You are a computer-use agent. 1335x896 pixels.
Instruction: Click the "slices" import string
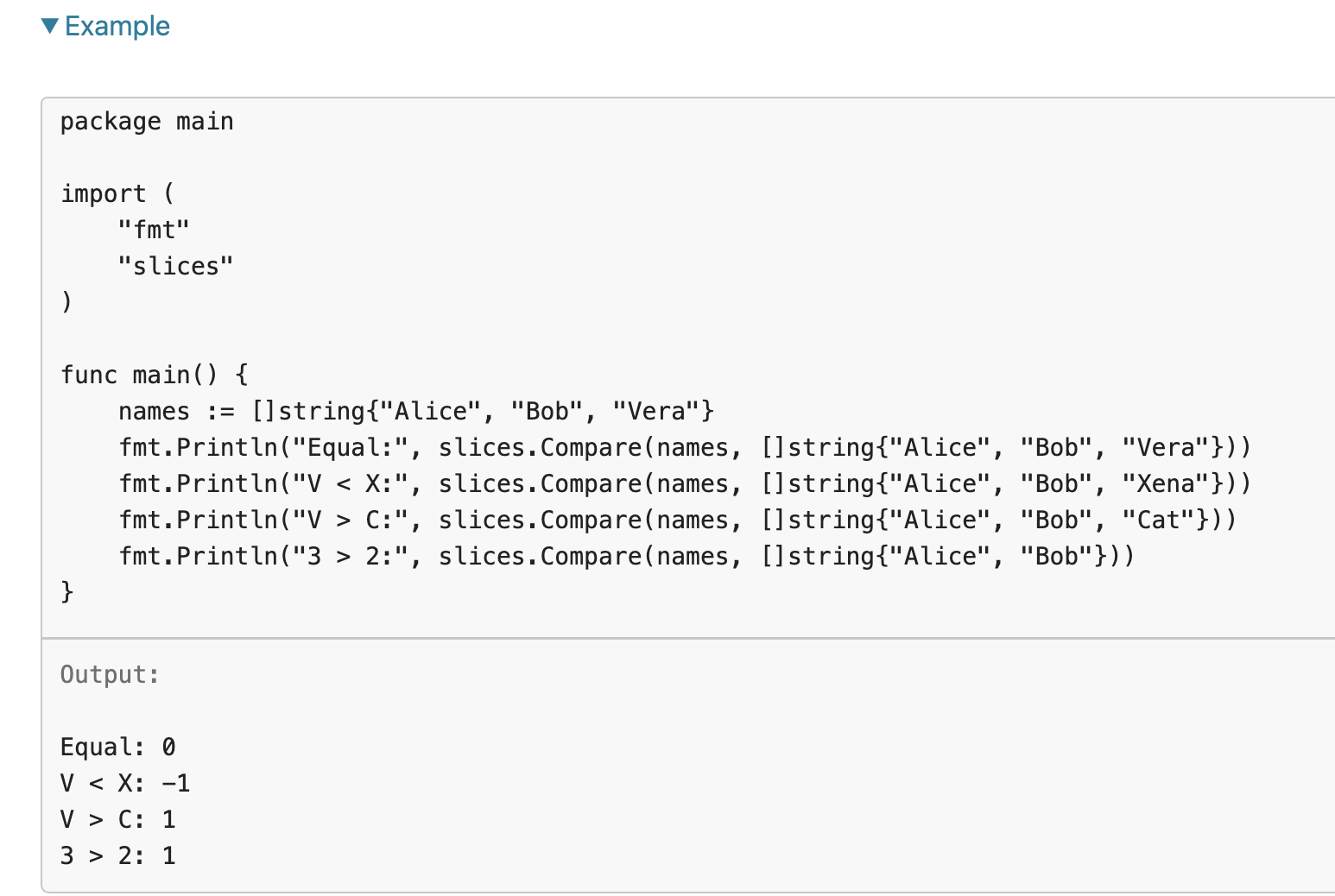tap(175, 266)
